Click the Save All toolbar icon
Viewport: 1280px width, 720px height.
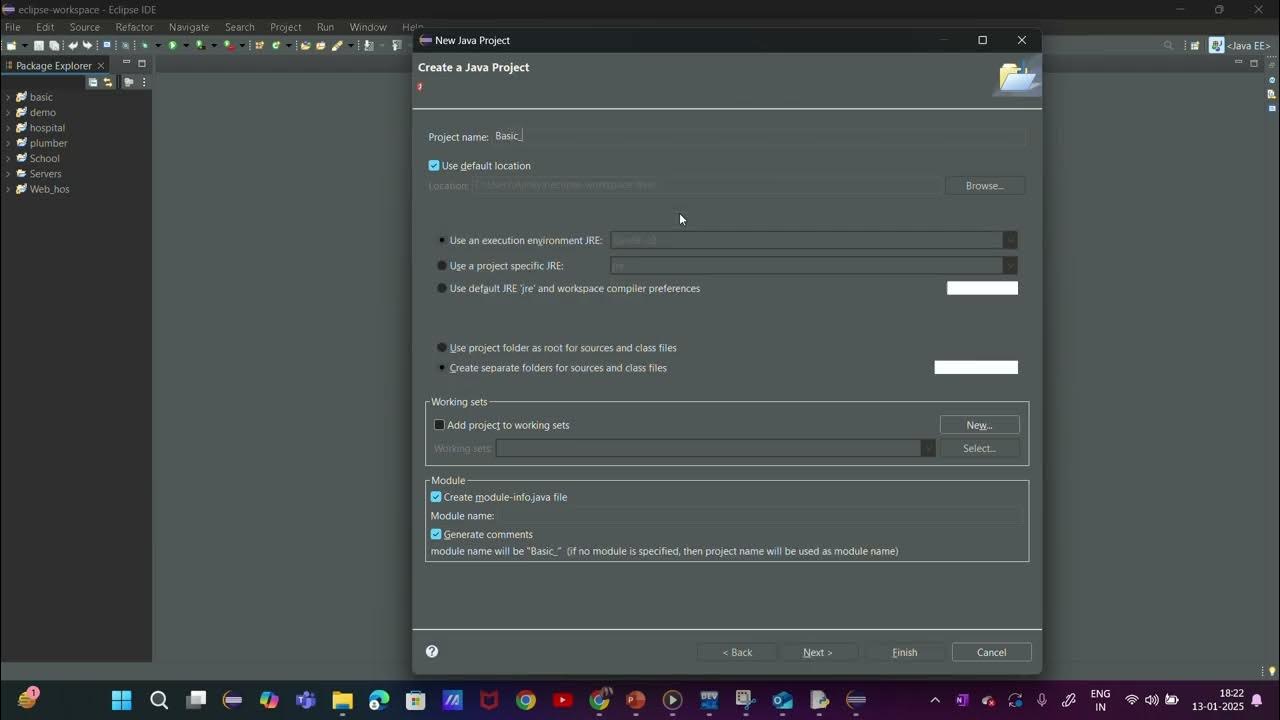pyautogui.click(x=54, y=45)
